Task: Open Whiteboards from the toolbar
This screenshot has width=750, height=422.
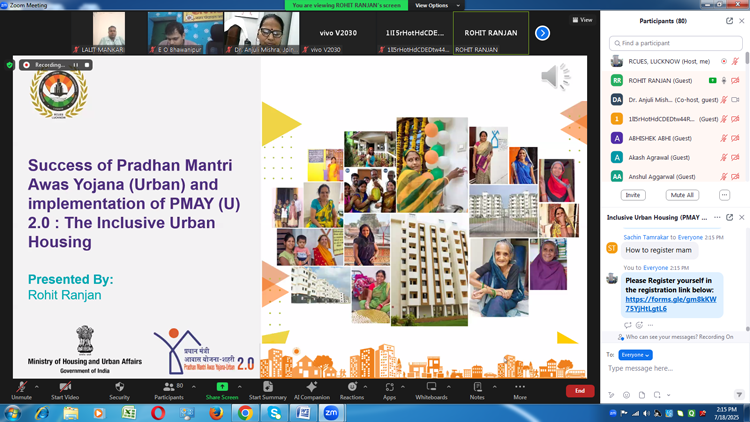Action: 431,390
